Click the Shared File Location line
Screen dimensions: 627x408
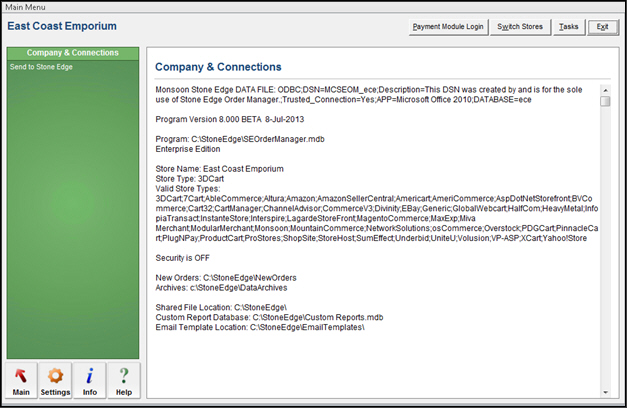point(221,308)
